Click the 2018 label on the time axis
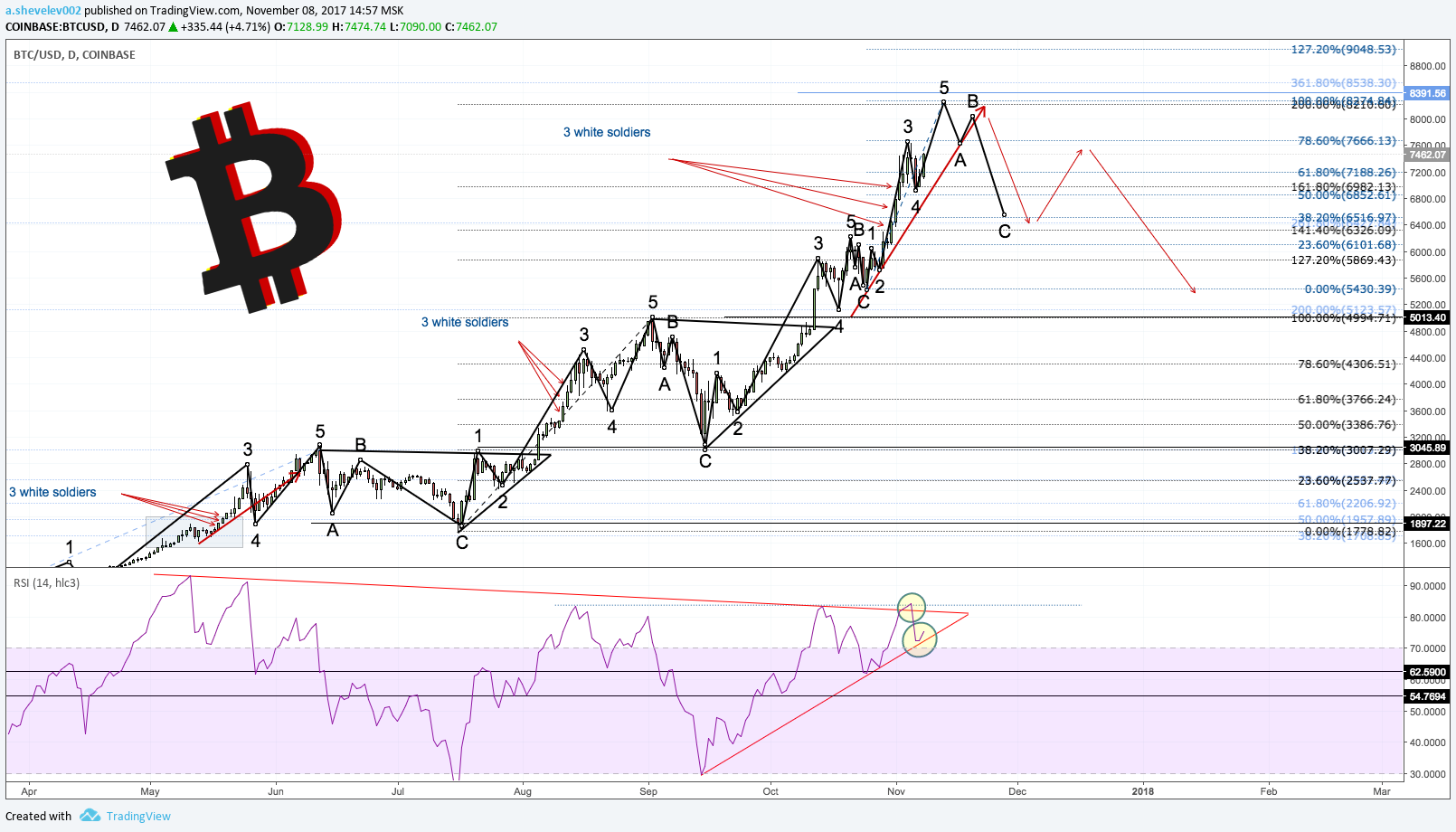 pos(1143,791)
